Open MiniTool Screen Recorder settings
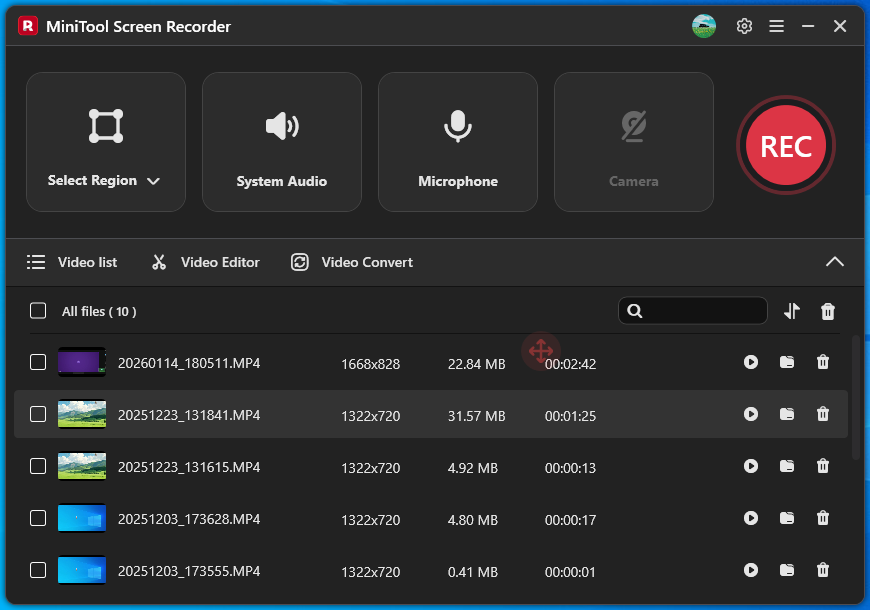This screenshot has width=870, height=610. point(744,26)
